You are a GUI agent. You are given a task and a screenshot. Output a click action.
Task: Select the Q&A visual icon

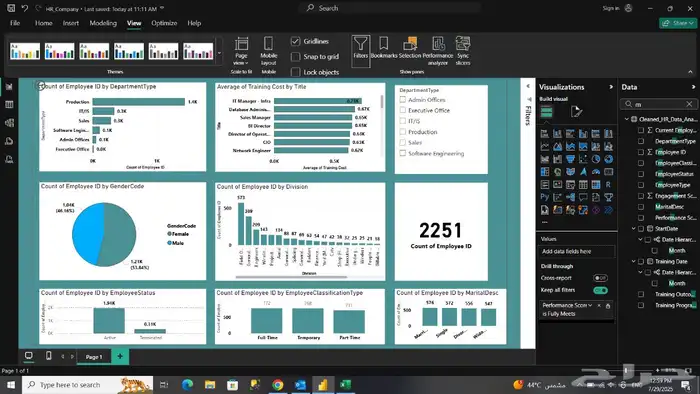point(583,197)
